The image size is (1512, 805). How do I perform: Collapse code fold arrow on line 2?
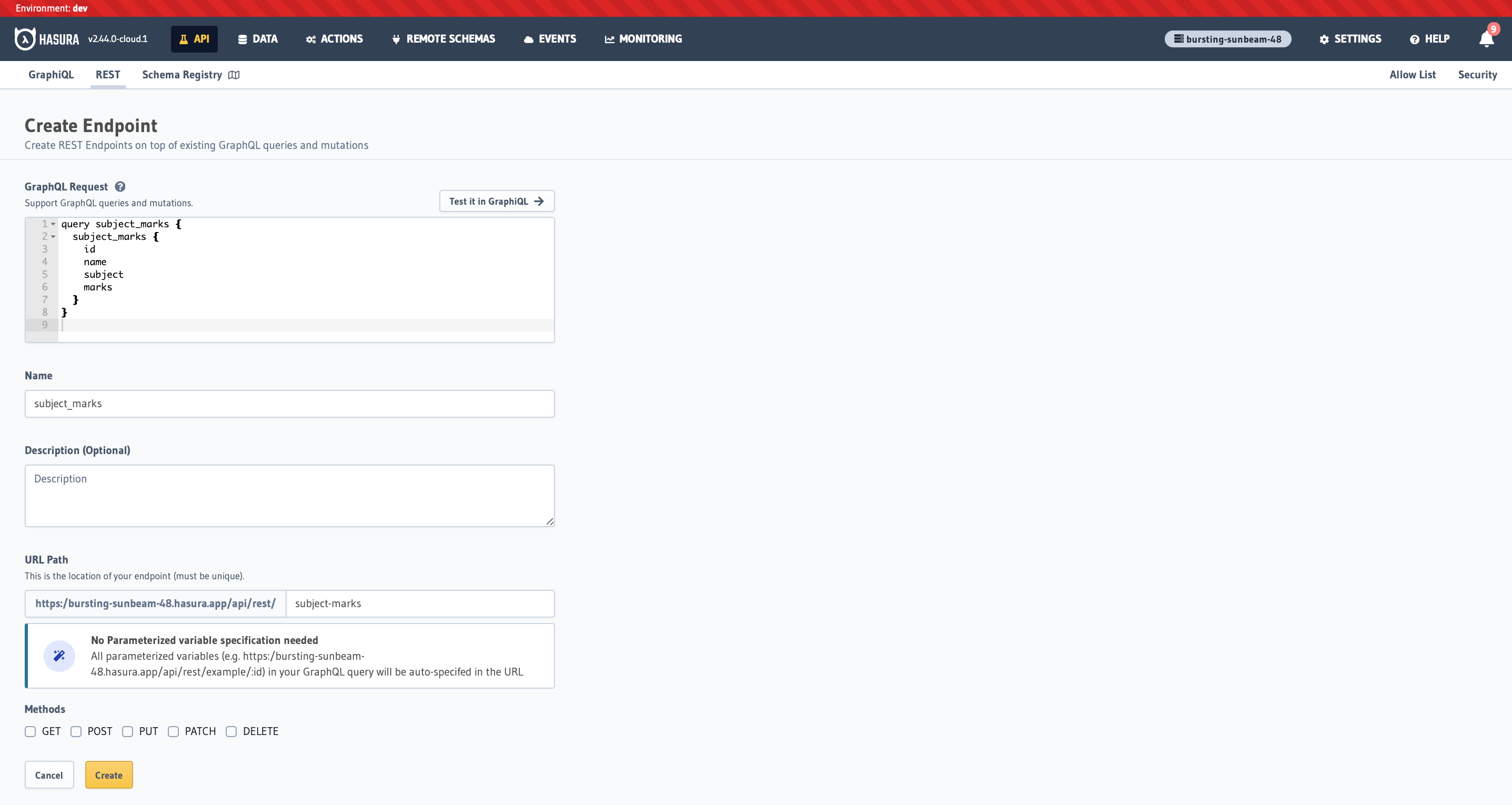tap(54, 237)
